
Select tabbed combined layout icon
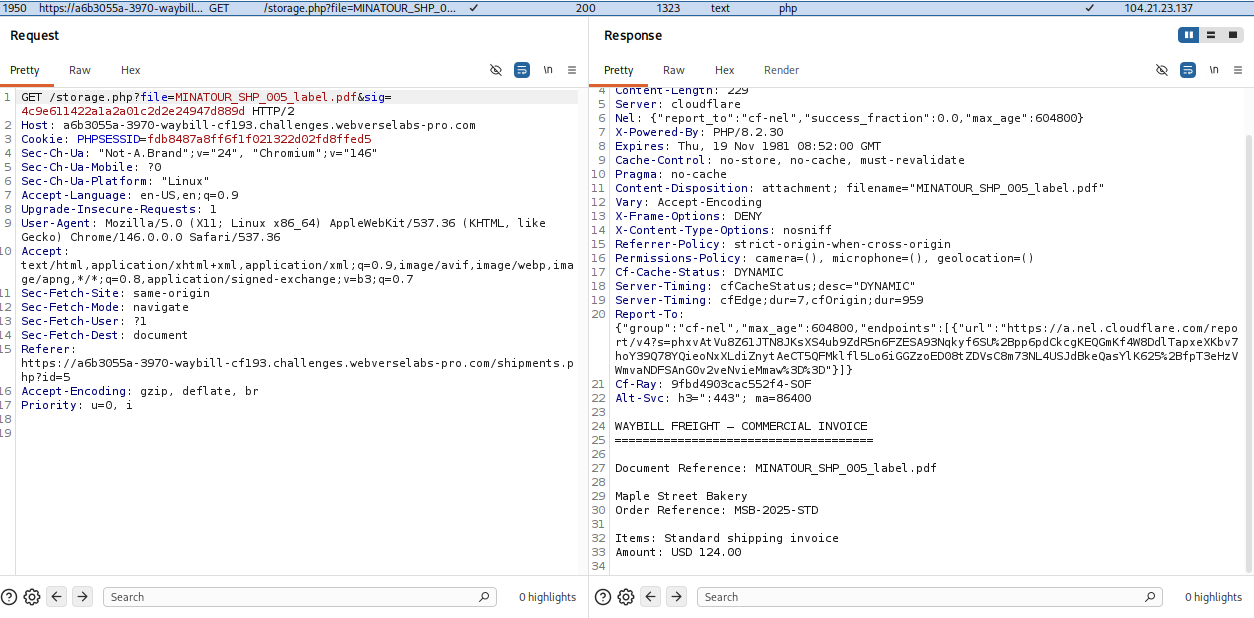[1232, 35]
